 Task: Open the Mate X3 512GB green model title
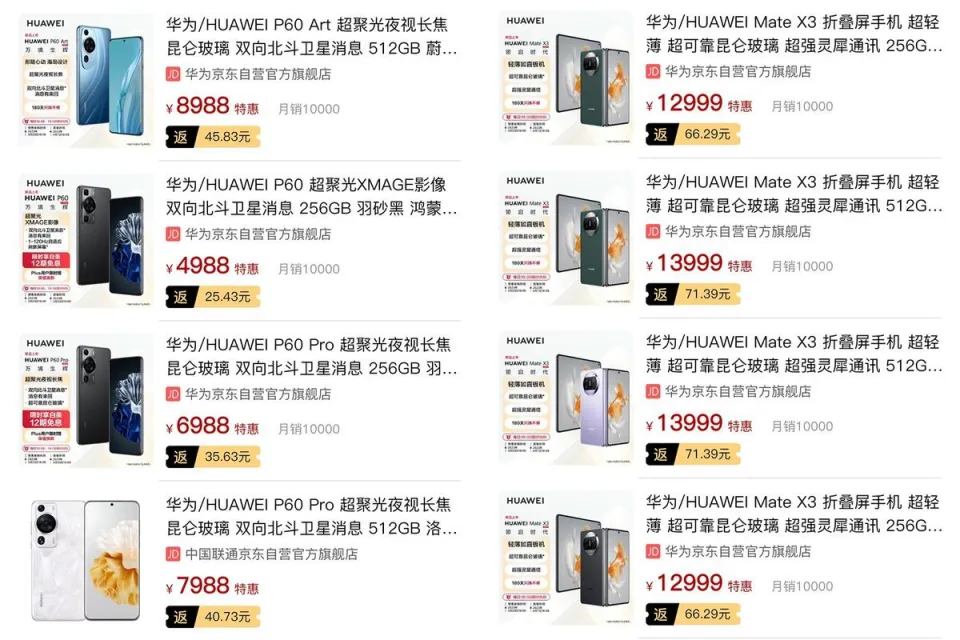click(793, 194)
